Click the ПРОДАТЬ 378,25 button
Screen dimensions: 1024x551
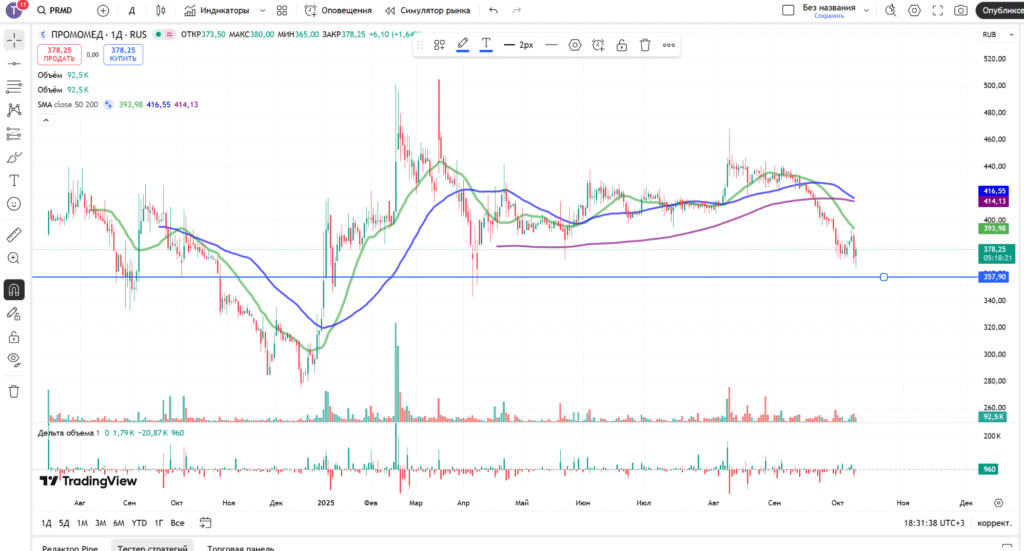tap(59, 54)
